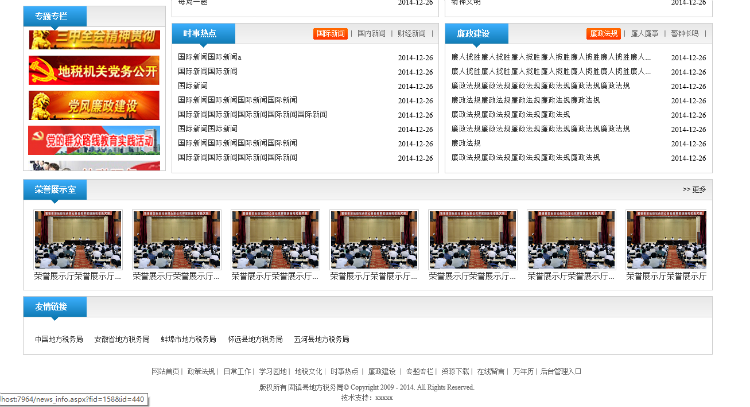The height and width of the screenshot is (407, 750).
Task: Visit the 中国地方税务局 friend link
Action: 59,339
